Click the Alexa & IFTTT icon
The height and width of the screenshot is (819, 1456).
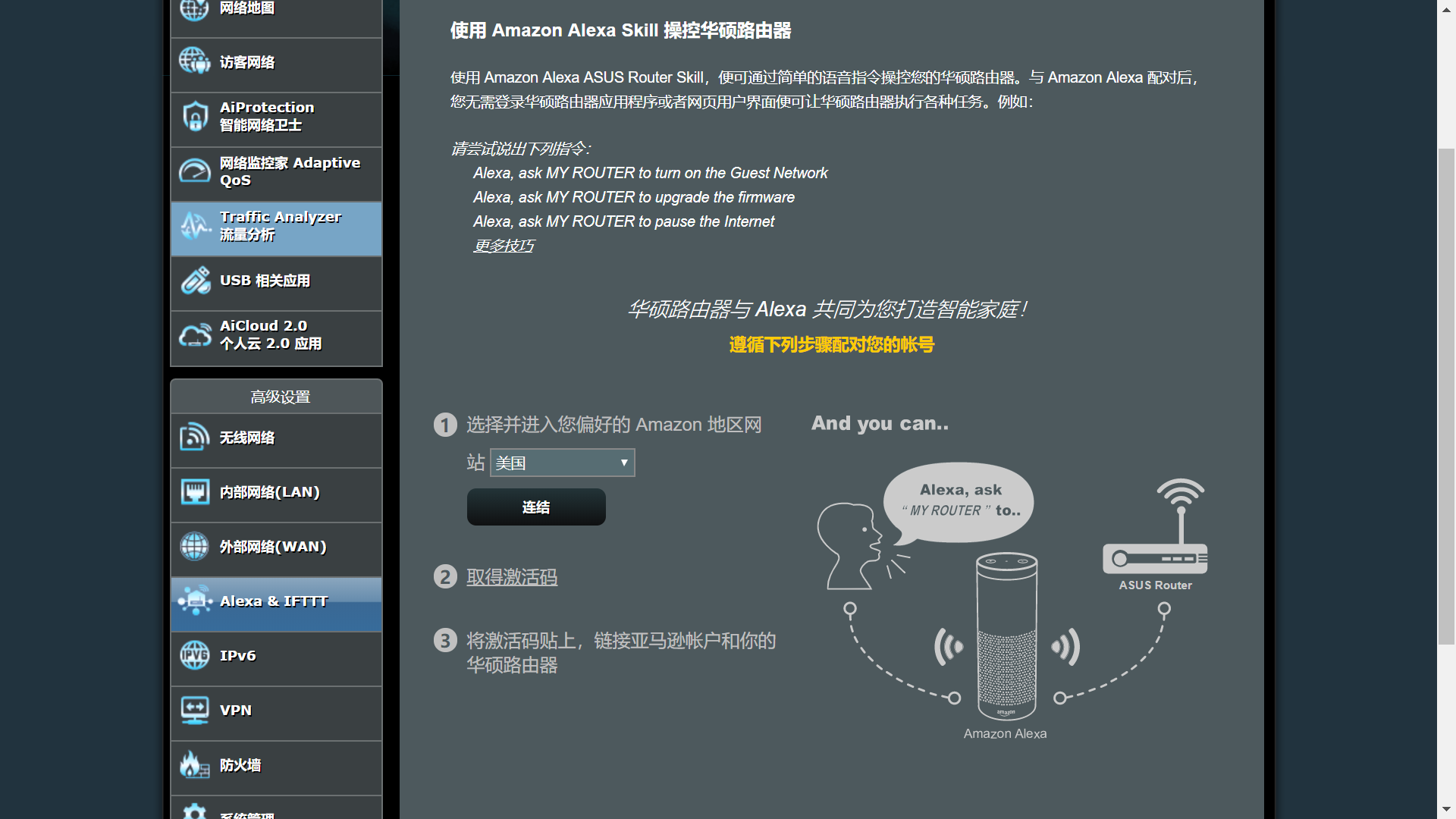click(195, 601)
